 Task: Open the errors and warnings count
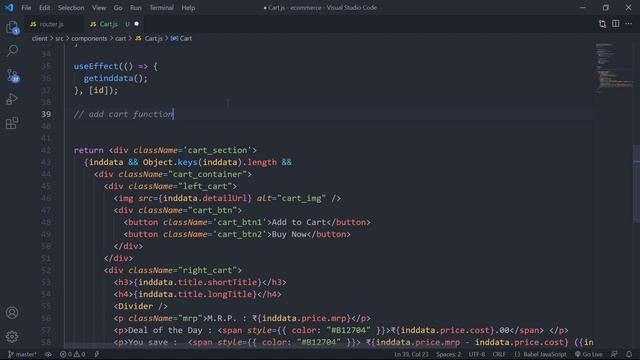click(x=72, y=354)
